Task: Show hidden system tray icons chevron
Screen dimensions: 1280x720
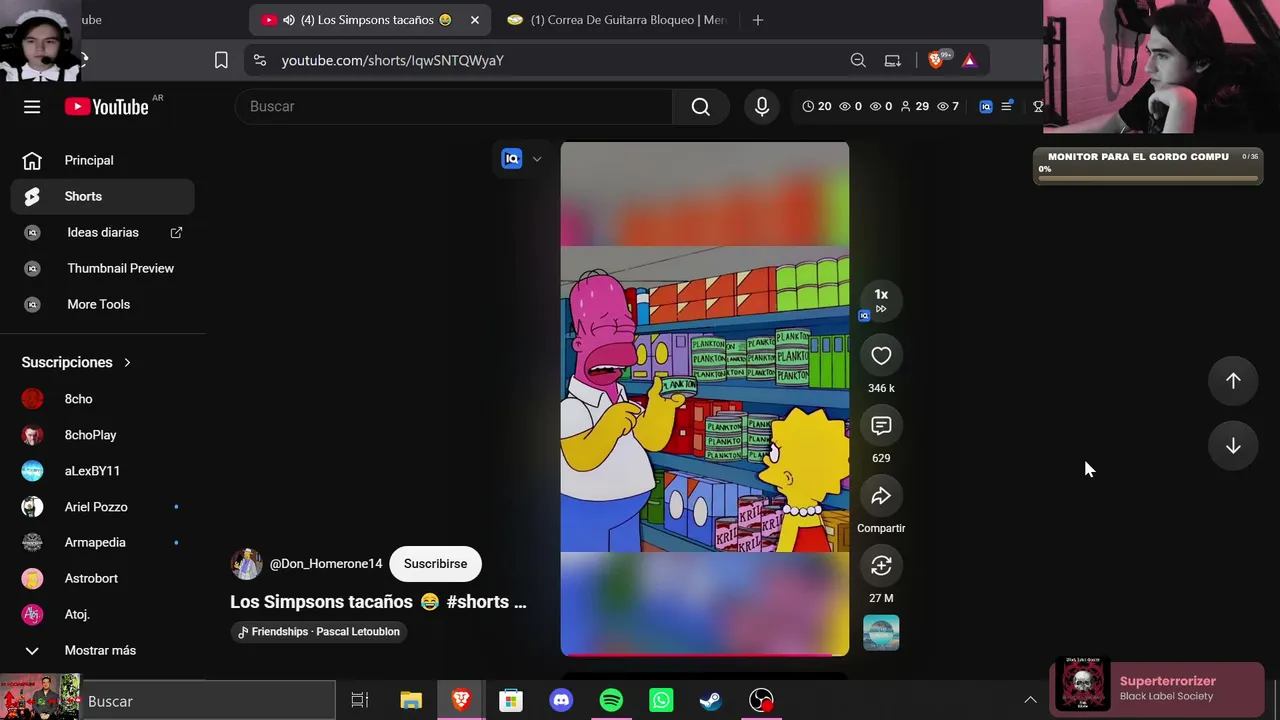Action: click(1030, 700)
